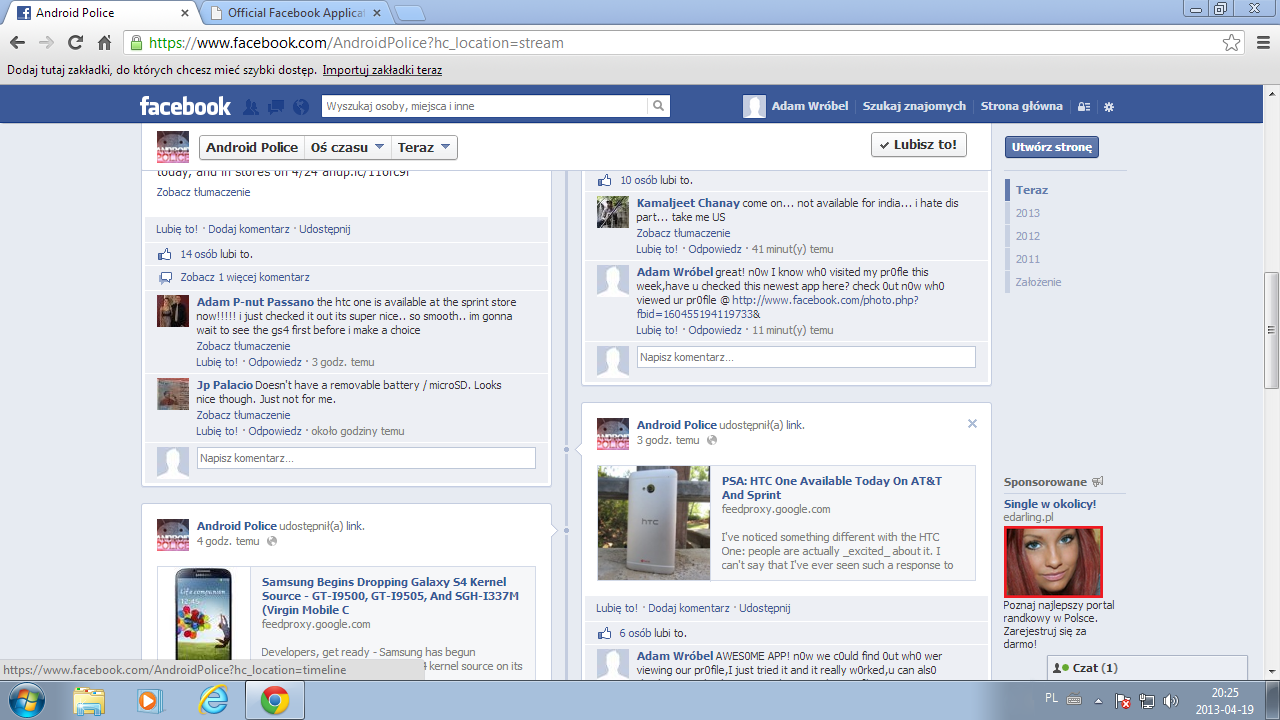1280x720 pixels.
Task: Reload the page with the refresh icon
Action: point(75,43)
